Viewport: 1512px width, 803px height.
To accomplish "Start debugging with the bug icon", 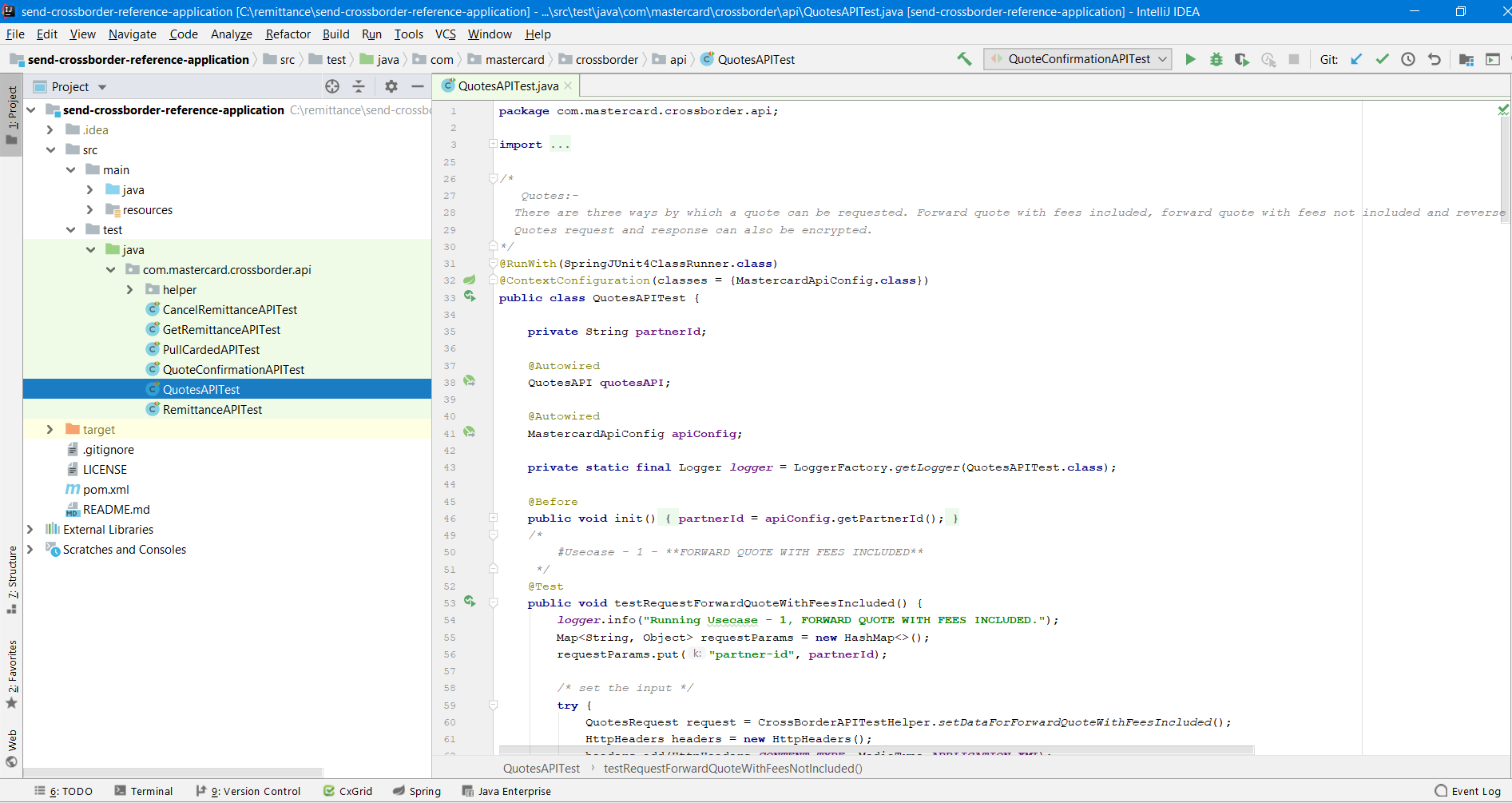I will click(1216, 59).
